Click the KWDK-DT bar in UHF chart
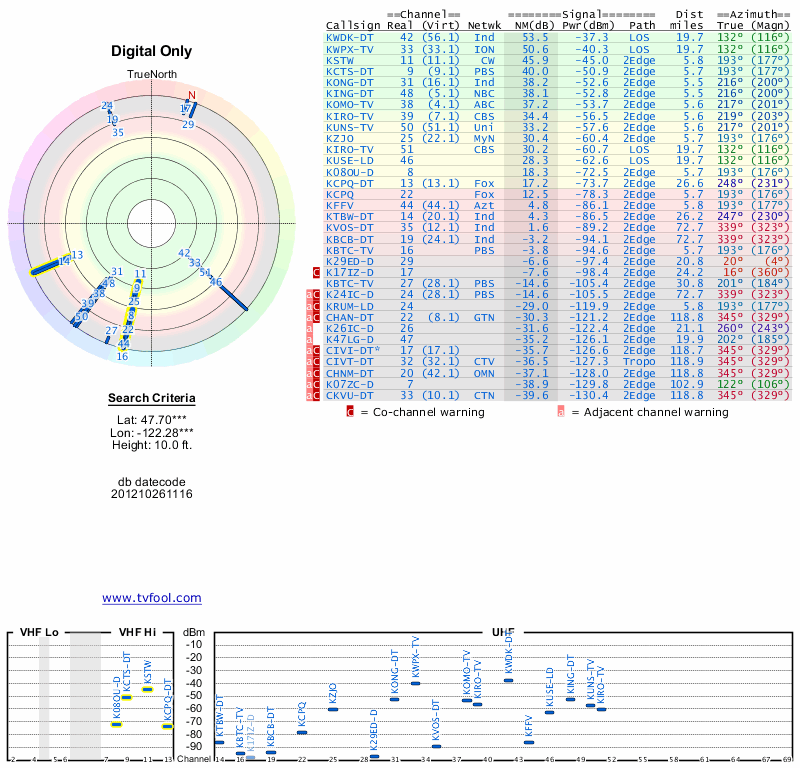The height and width of the screenshot is (768, 800). (x=508, y=680)
